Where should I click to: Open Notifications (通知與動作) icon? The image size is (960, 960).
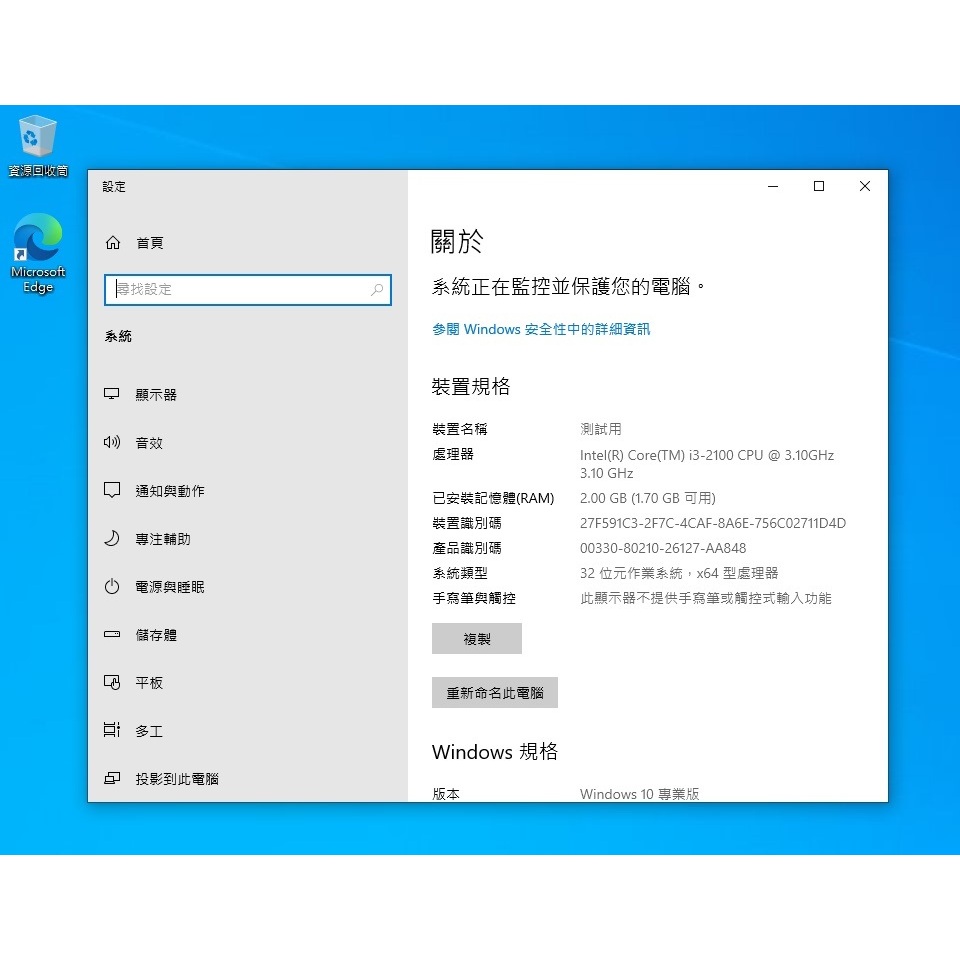tap(112, 491)
